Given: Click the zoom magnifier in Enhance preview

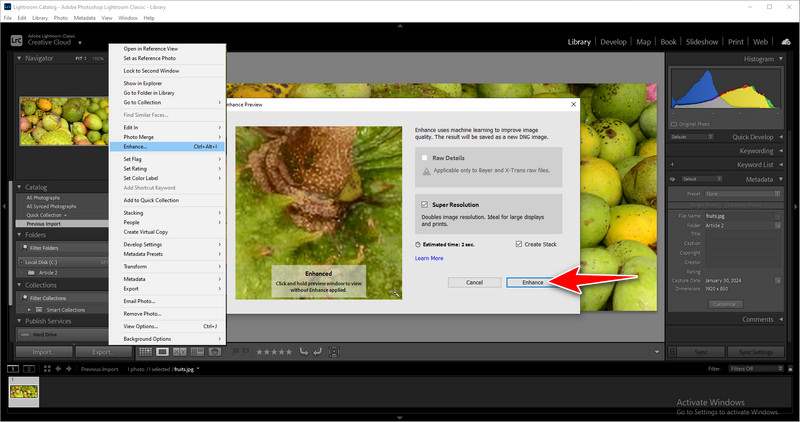Looking at the screenshot, I should point(395,293).
